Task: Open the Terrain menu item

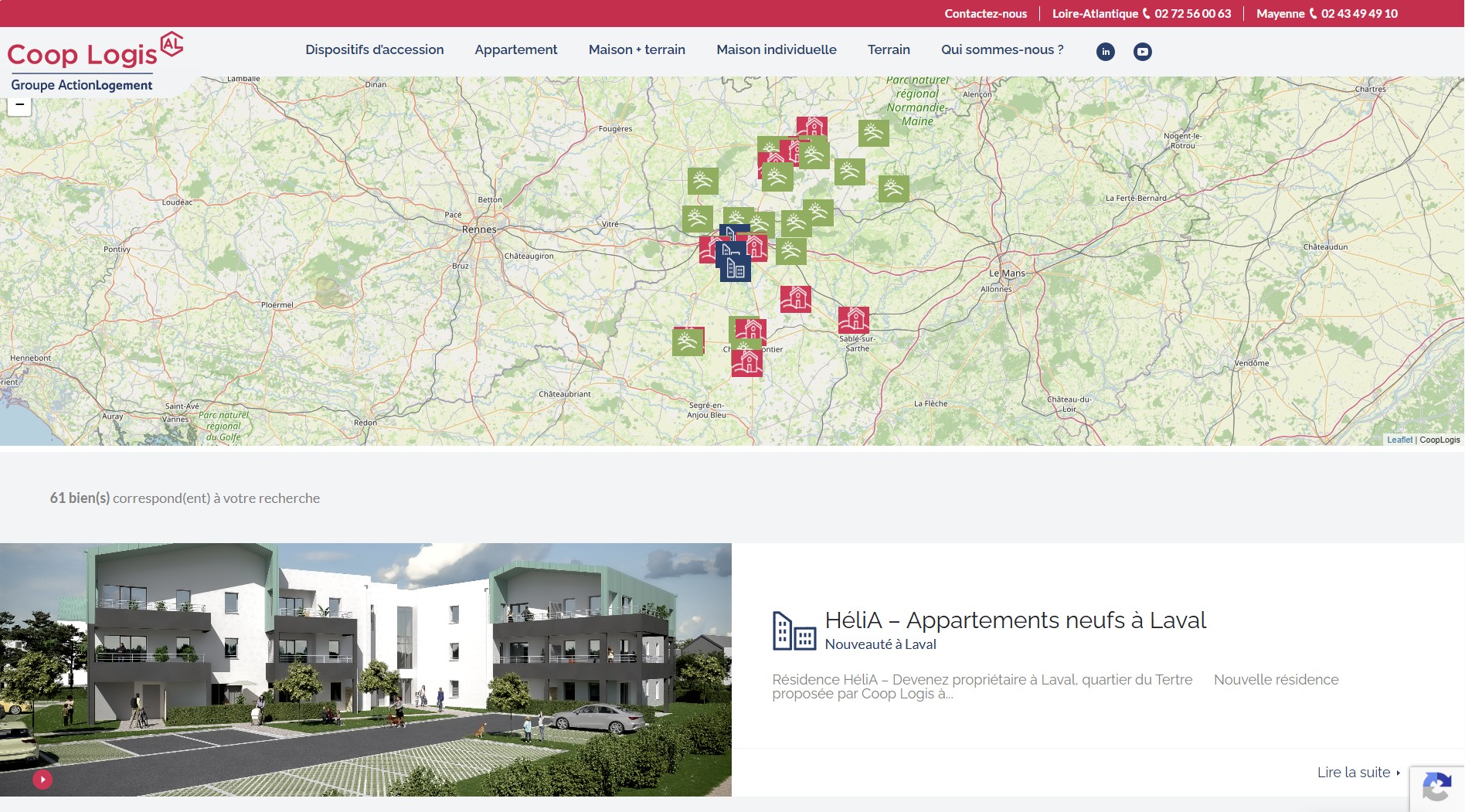Action: [x=889, y=49]
